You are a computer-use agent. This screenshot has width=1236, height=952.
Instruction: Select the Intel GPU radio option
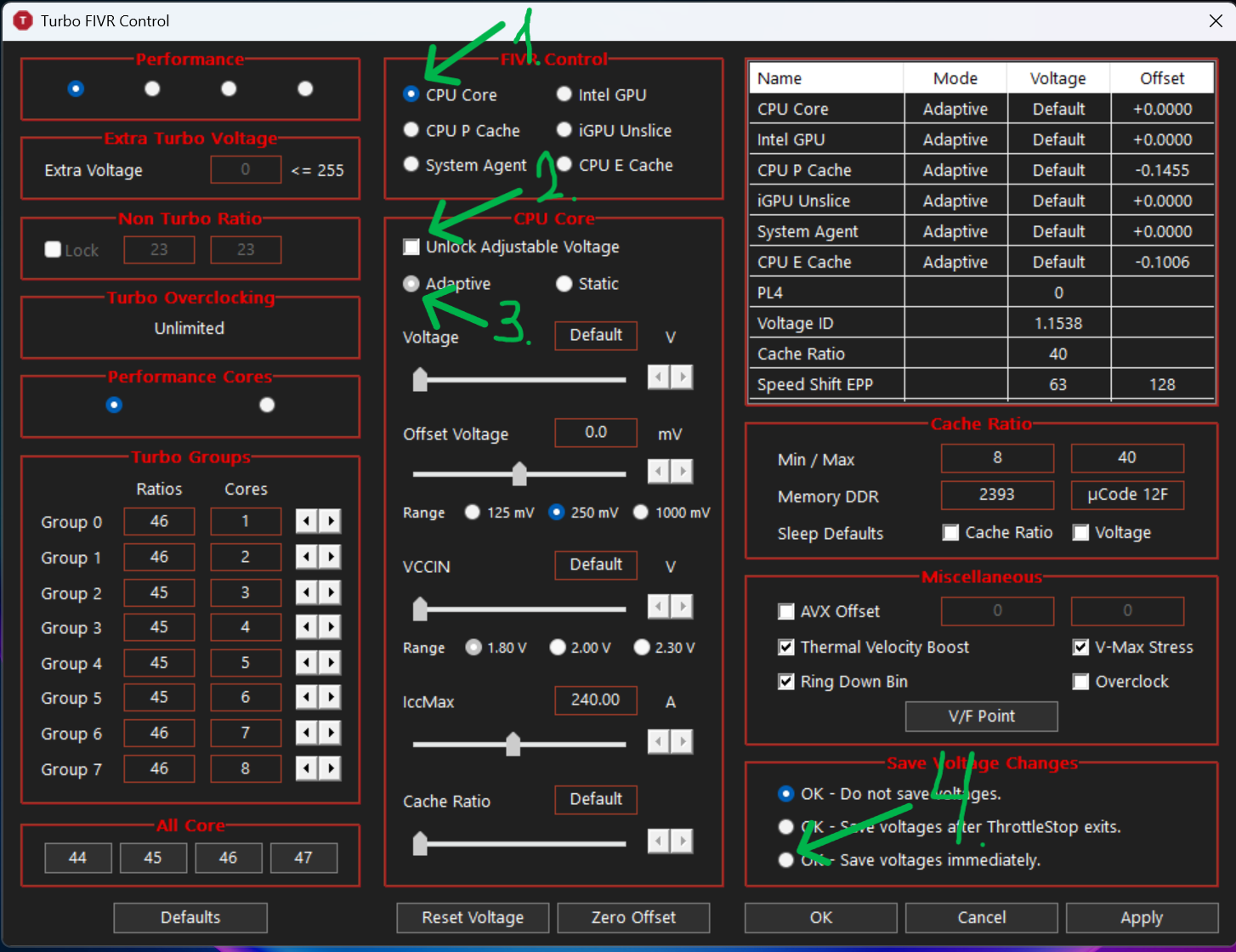564,94
